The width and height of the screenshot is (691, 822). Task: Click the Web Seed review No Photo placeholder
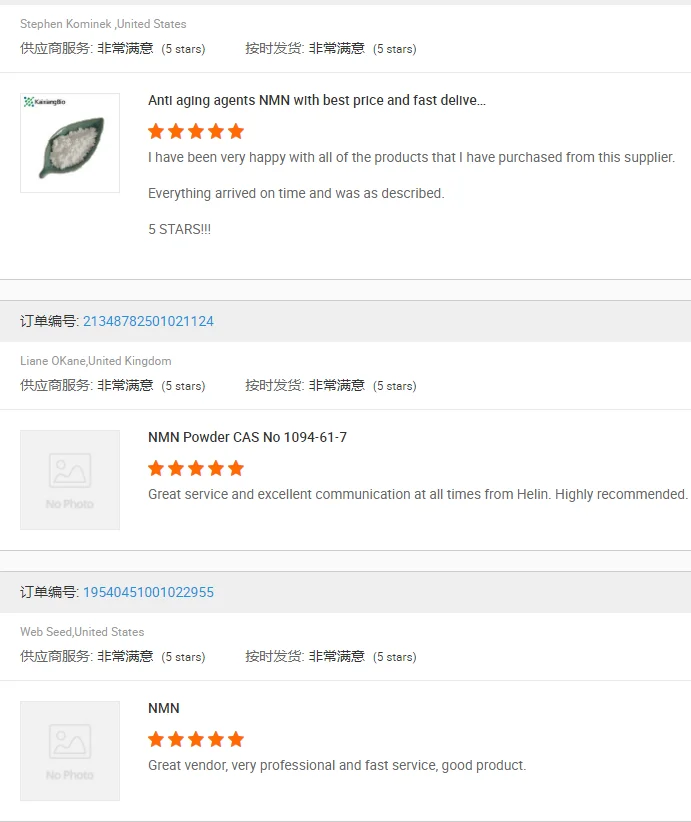click(x=70, y=751)
